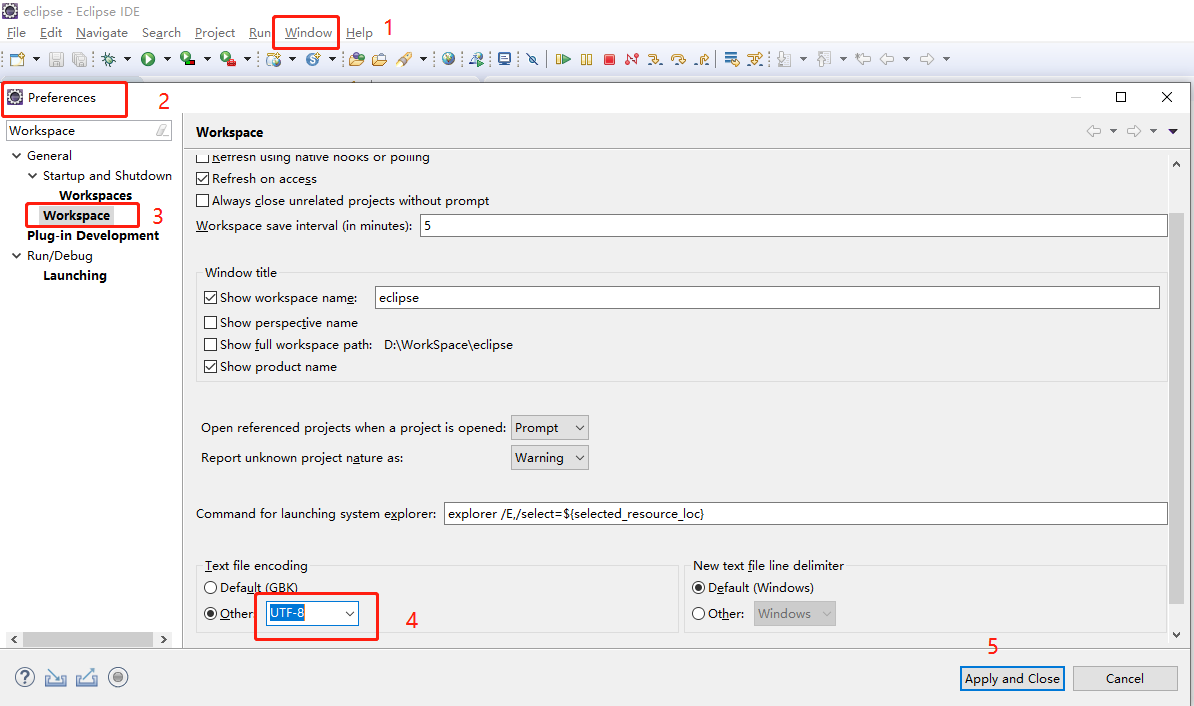The width and height of the screenshot is (1194, 706).
Task: Enable Show perspective name checkbox
Action: 211,323
